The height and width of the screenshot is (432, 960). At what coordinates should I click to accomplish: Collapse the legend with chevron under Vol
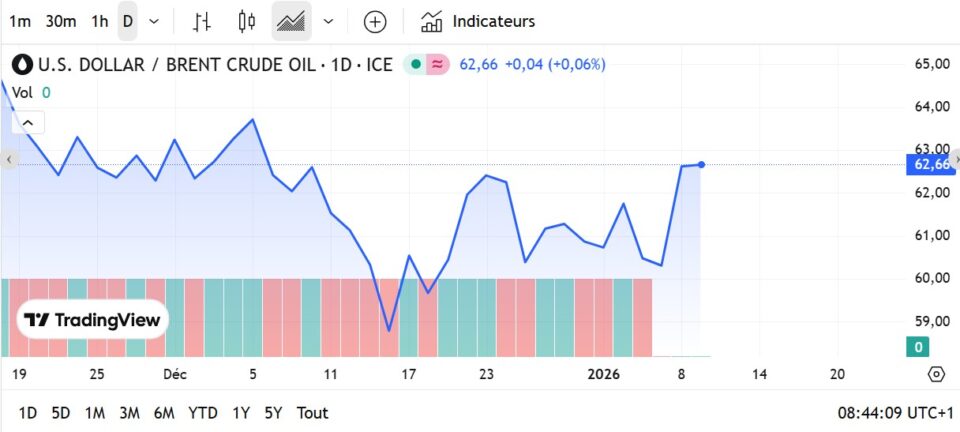28,123
